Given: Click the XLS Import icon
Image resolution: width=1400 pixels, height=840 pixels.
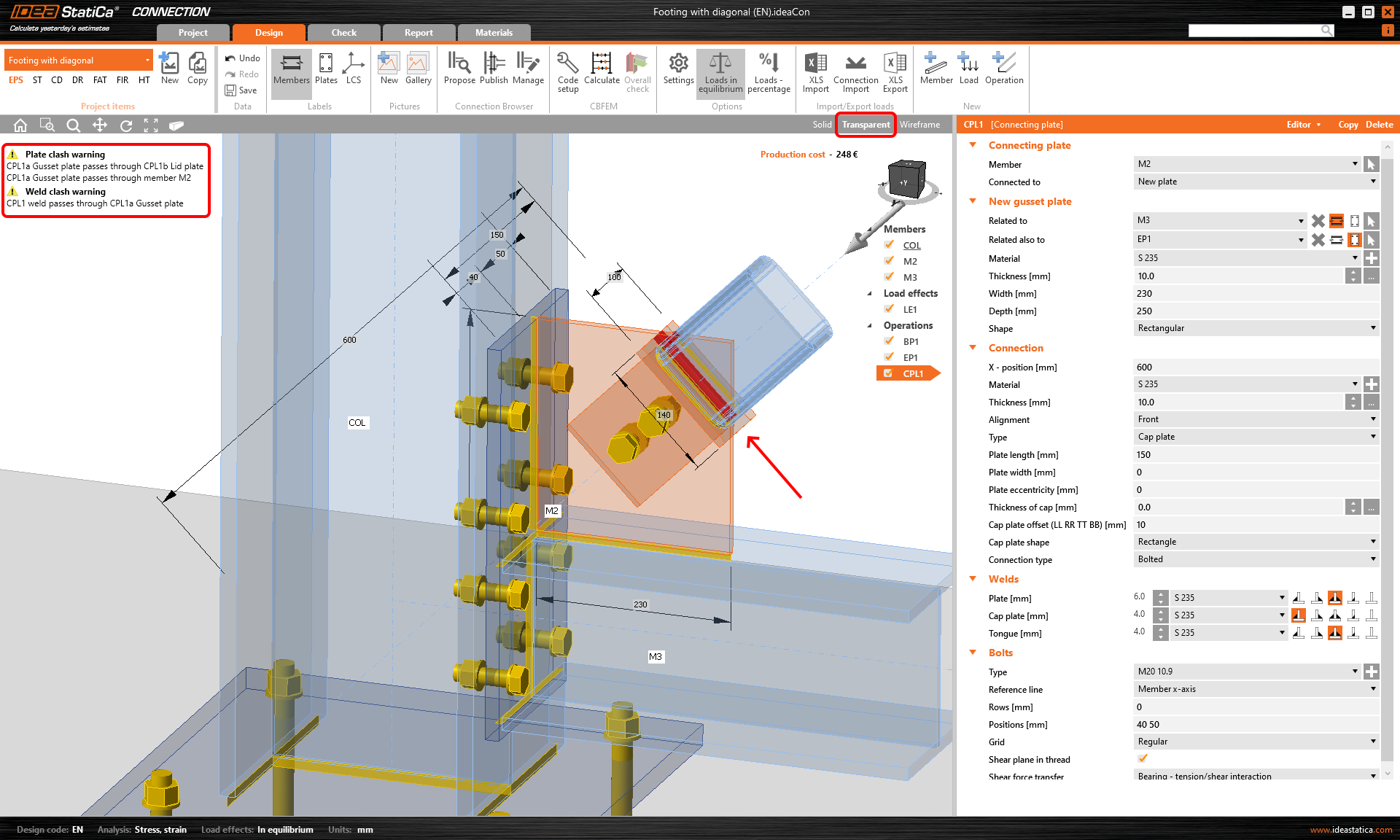Looking at the screenshot, I should pyautogui.click(x=815, y=69).
